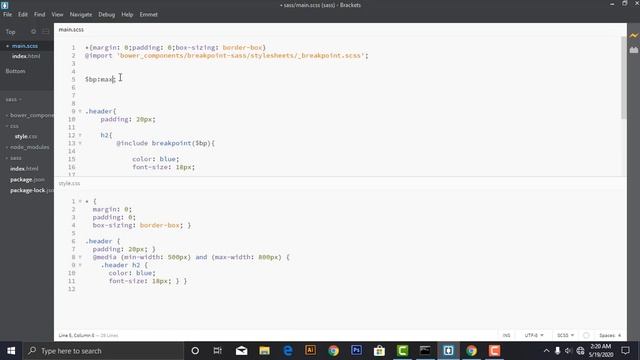
Task: Click style.css pane header
Action: point(69,184)
